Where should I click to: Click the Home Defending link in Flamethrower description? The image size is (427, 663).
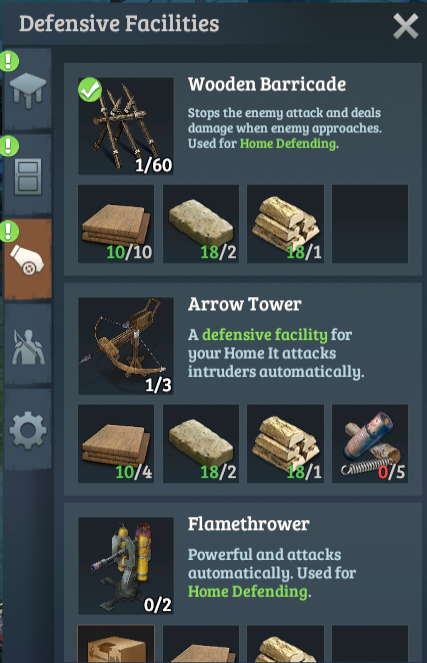pyautogui.click(x=248, y=591)
